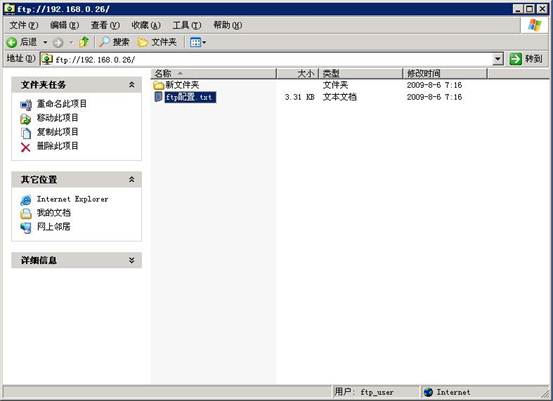Image resolution: width=553 pixels, height=401 pixels.
Task: Click the red X delete icon
Action: (x=25, y=147)
